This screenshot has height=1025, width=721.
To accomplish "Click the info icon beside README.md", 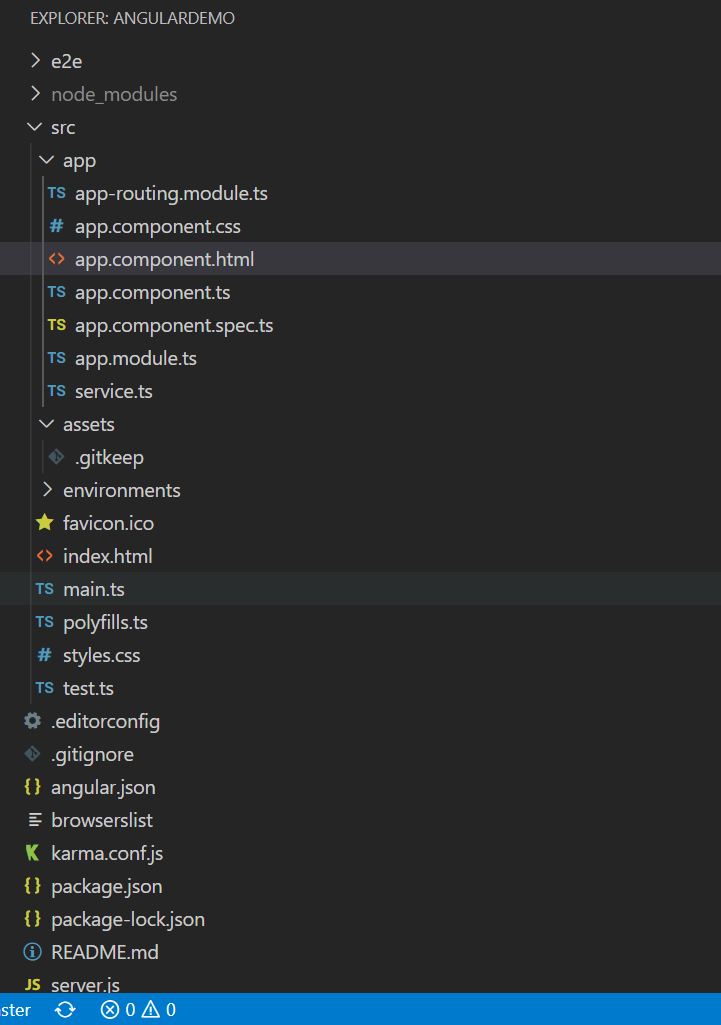I will point(31,952).
